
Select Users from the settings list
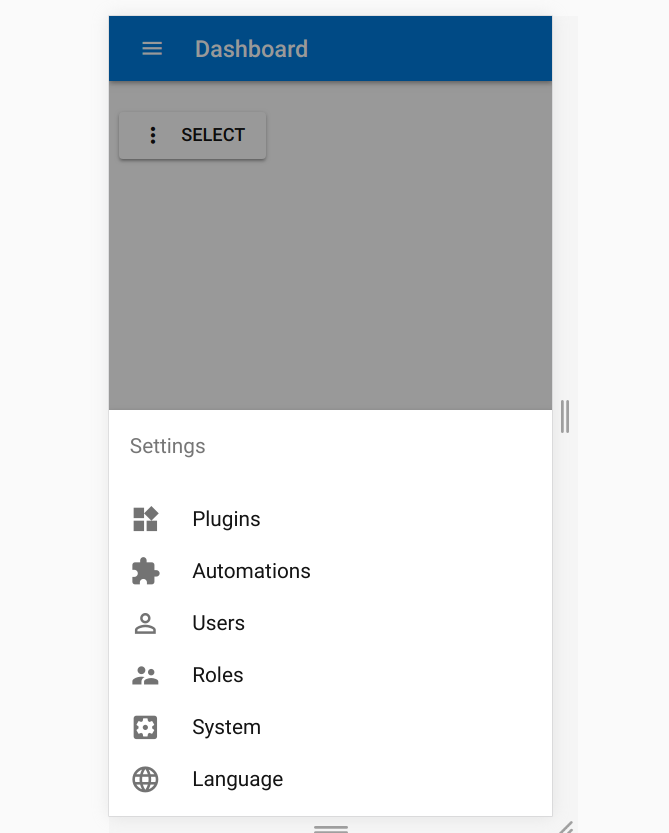[x=218, y=623]
